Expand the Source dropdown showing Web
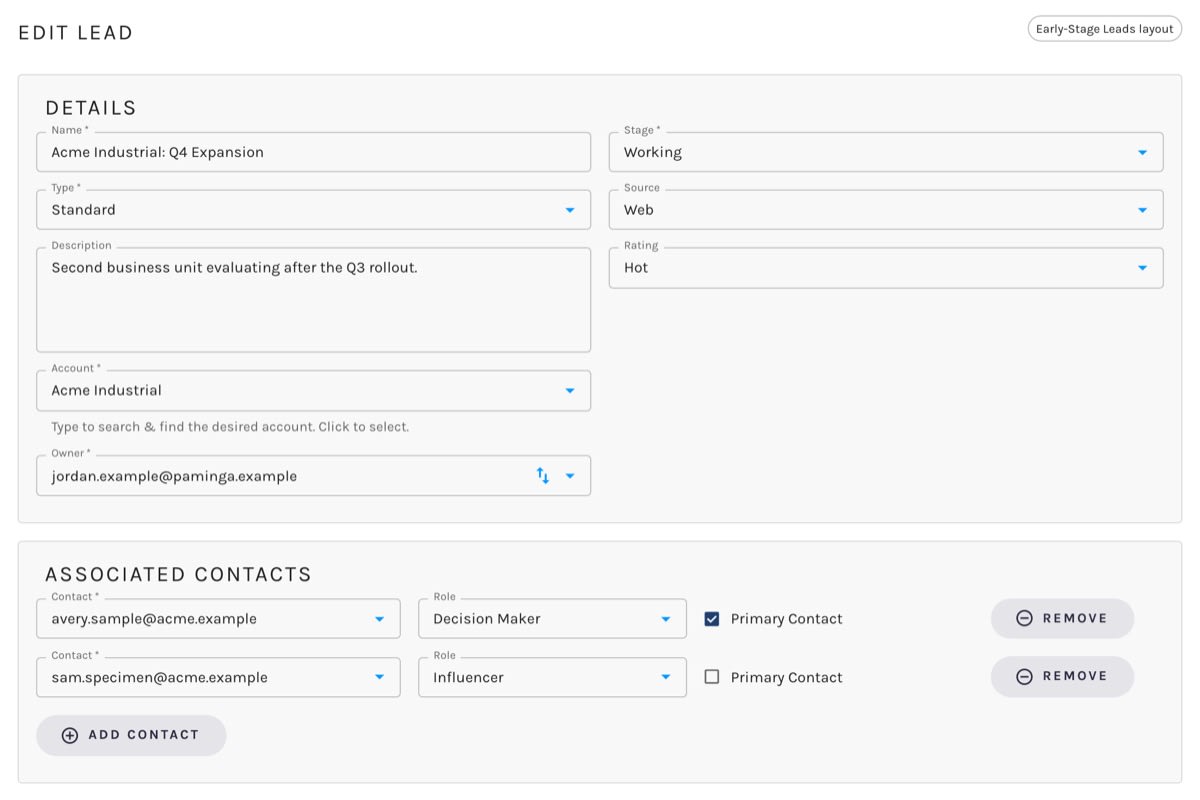 (886, 210)
